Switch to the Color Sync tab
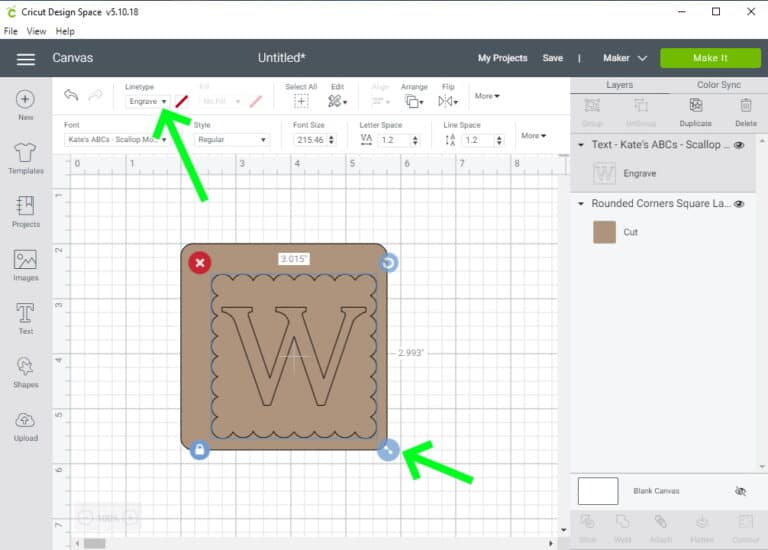This screenshot has height=550, width=768. [718, 85]
